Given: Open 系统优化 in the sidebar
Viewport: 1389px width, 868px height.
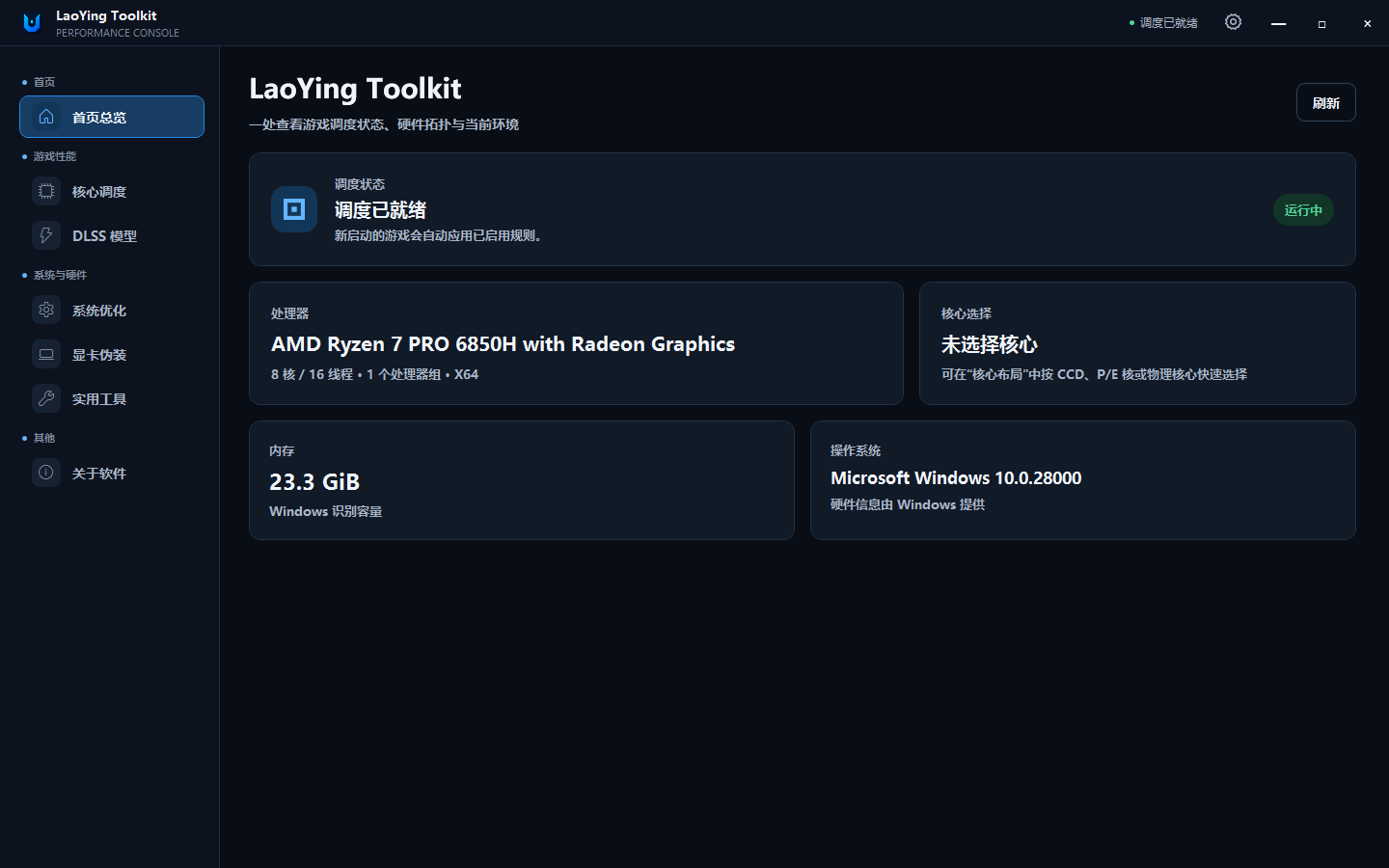Looking at the screenshot, I should pos(112,310).
